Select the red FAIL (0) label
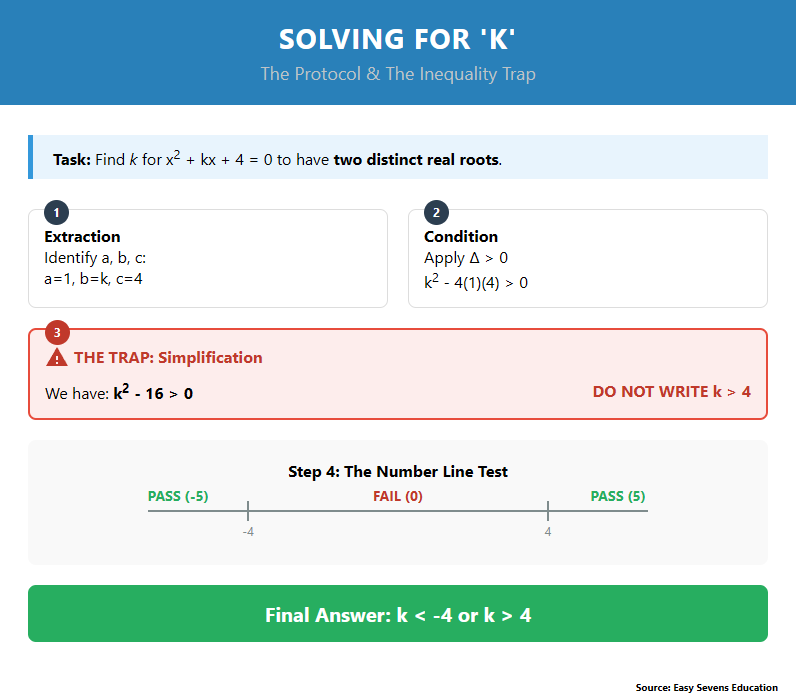 pyautogui.click(x=398, y=496)
